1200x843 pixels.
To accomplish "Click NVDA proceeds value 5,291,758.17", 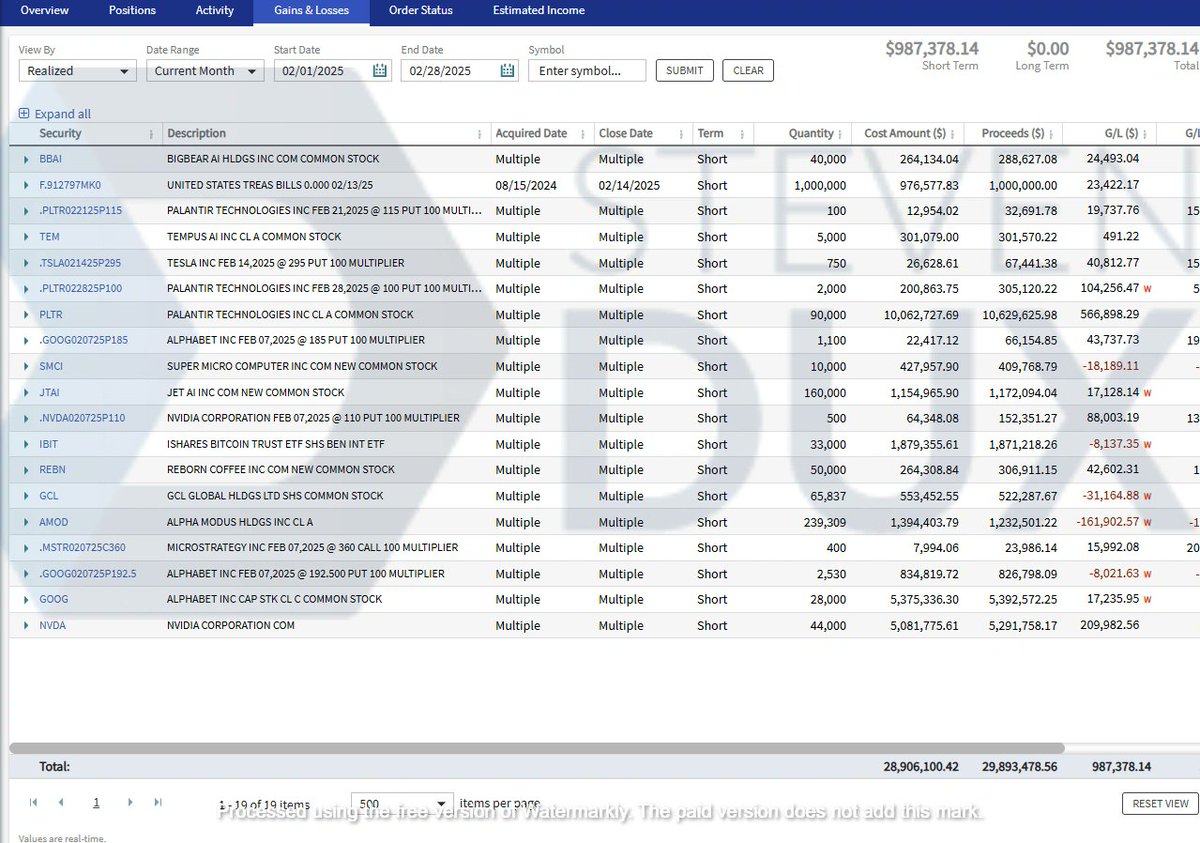I will pos(1019,626).
